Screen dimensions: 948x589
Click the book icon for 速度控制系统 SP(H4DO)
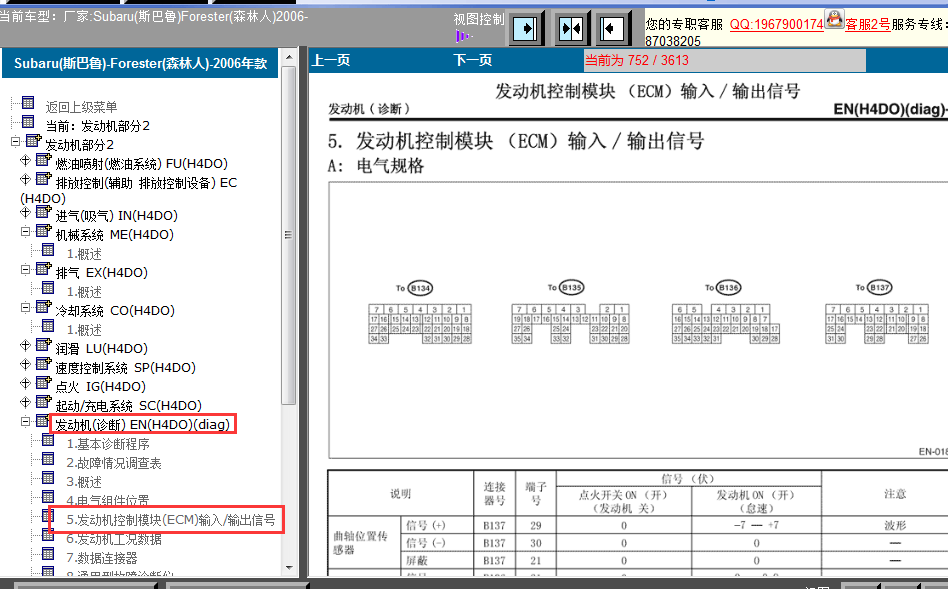pyautogui.click(x=44, y=363)
